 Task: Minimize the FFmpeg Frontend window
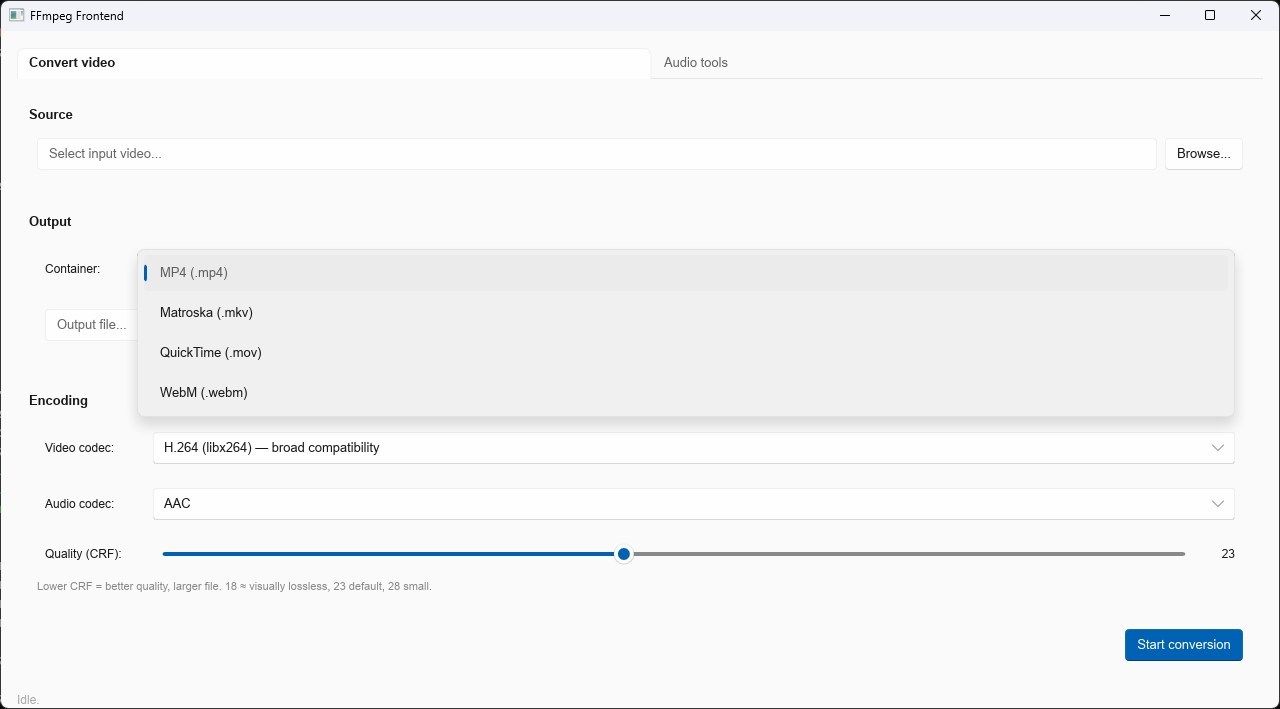pos(1164,15)
